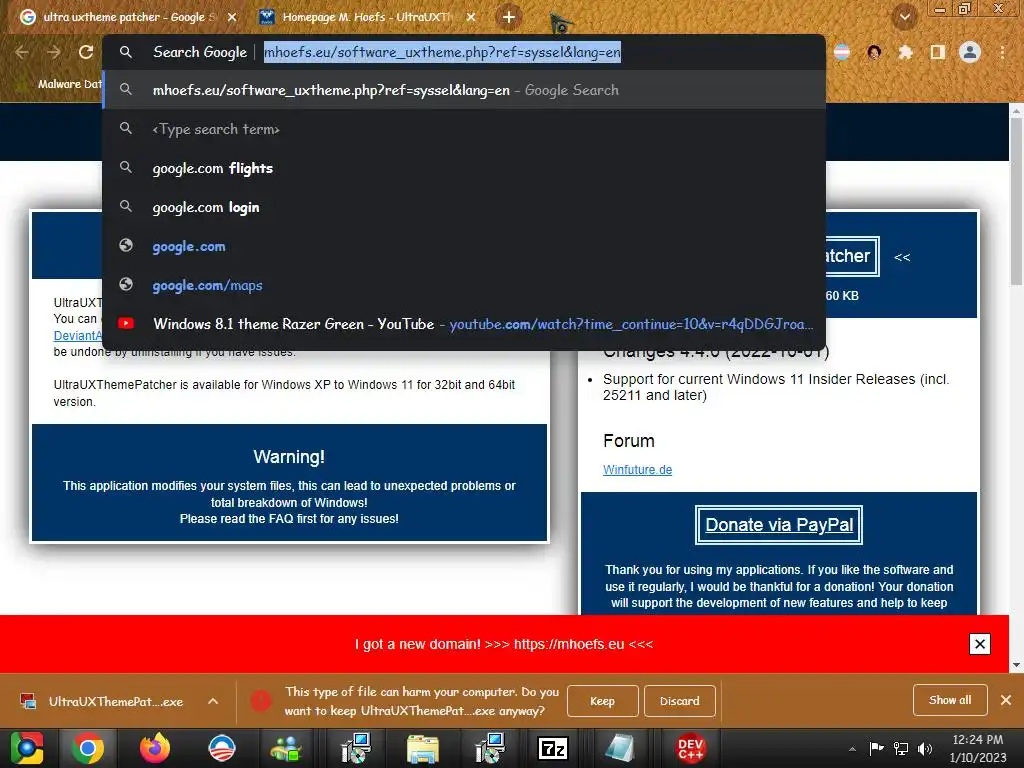
Task: Select the 'mhoefs.eu/software_uxtheme.php' Google Search suggestion
Action: [x=464, y=90]
